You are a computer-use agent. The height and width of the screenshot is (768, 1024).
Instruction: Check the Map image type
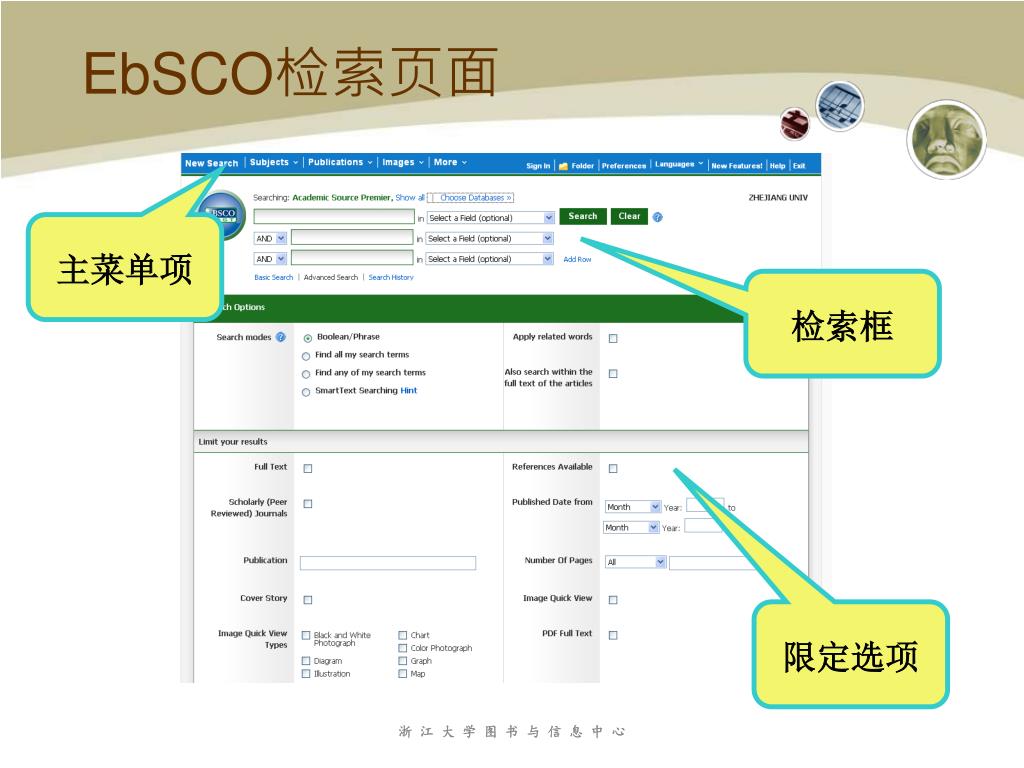pyautogui.click(x=403, y=673)
